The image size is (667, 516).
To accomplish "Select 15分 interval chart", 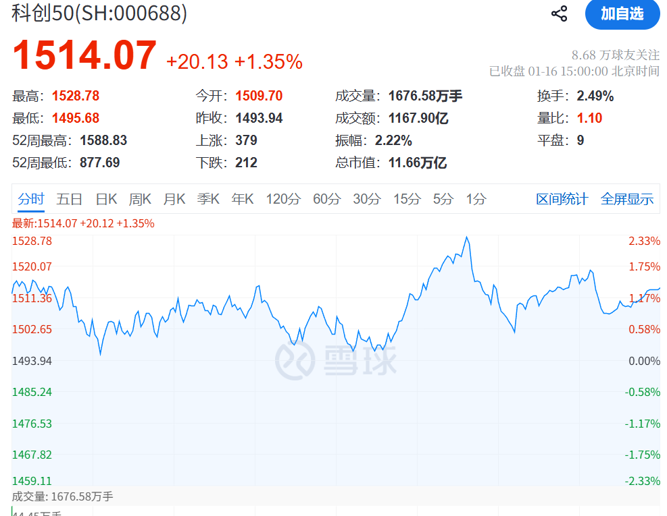I will (407, 199).
